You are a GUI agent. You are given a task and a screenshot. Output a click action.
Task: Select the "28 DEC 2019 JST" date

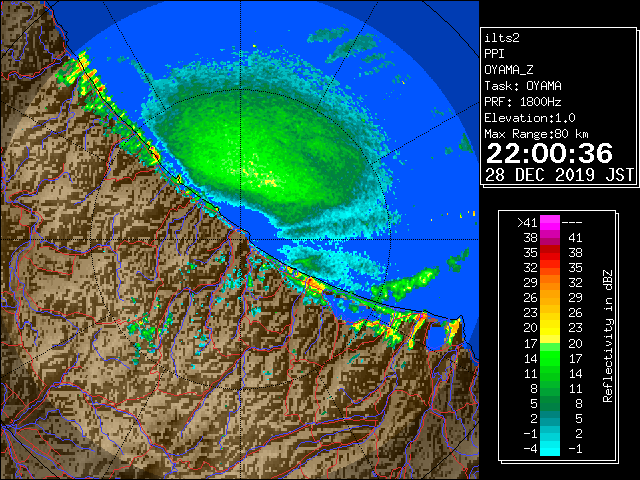click(559, 175)
